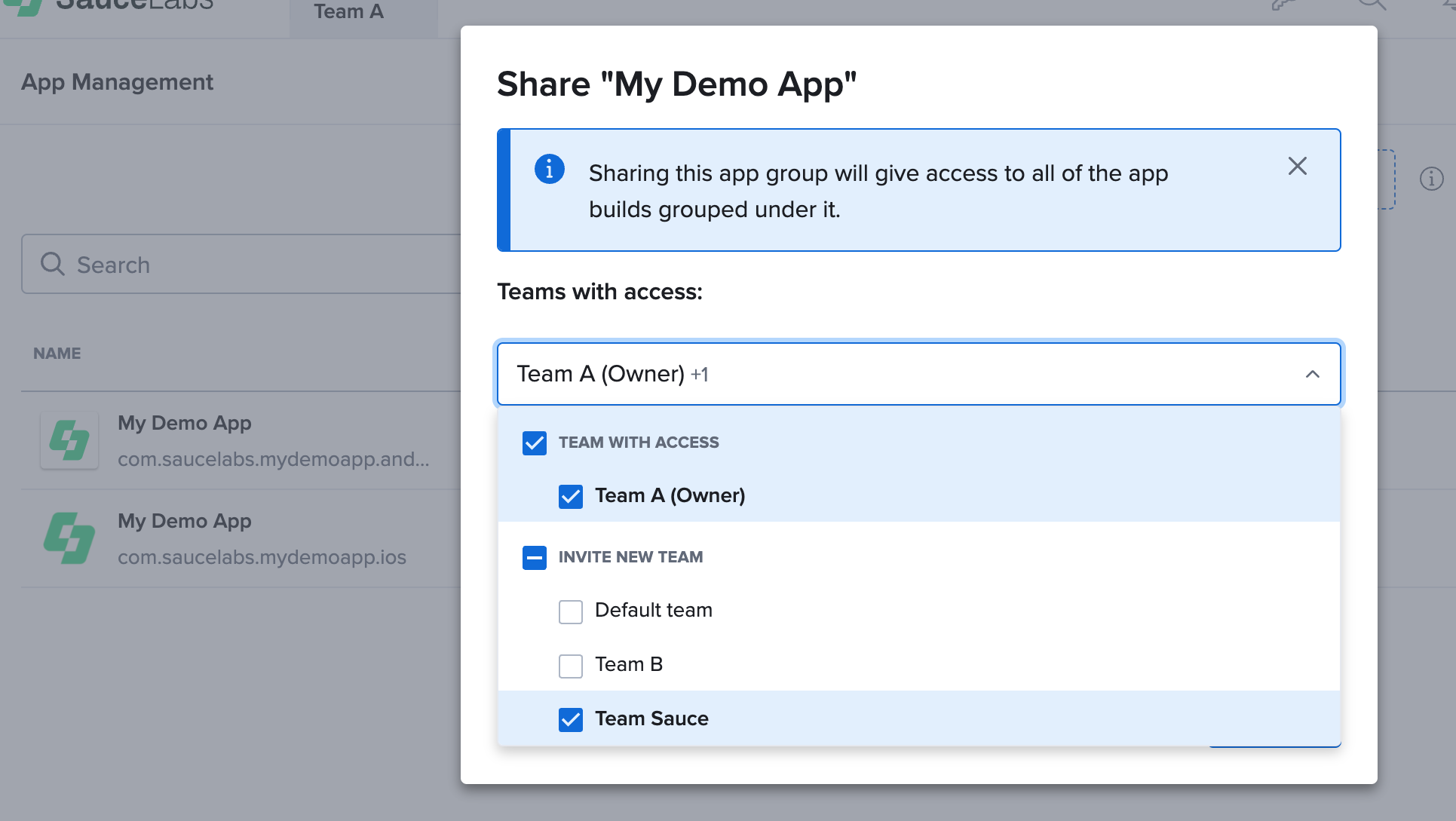Click the Team A (Owner) +1 dropdown field
This screenshot has width=1456, height=821.
click(x=829, y=374)
